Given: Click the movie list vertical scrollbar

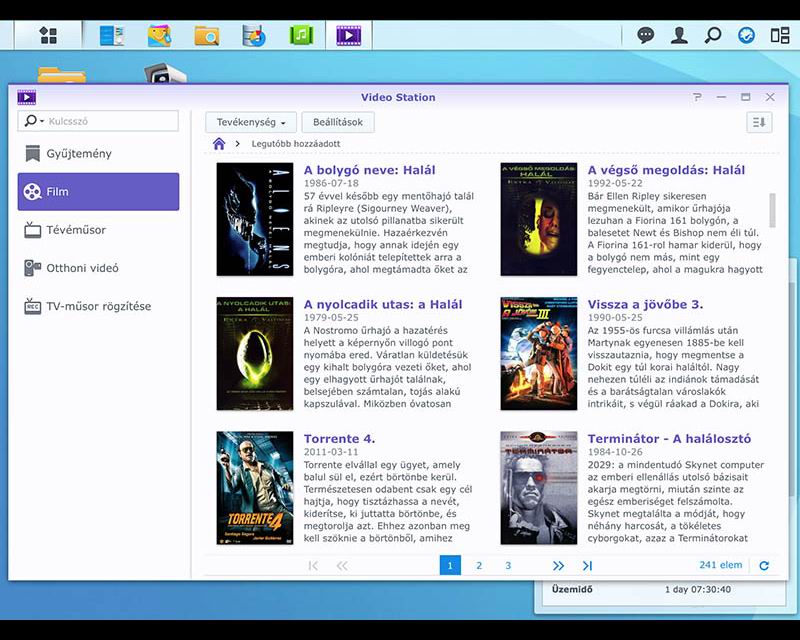Looking at the screenshot, I should (772, 210).
